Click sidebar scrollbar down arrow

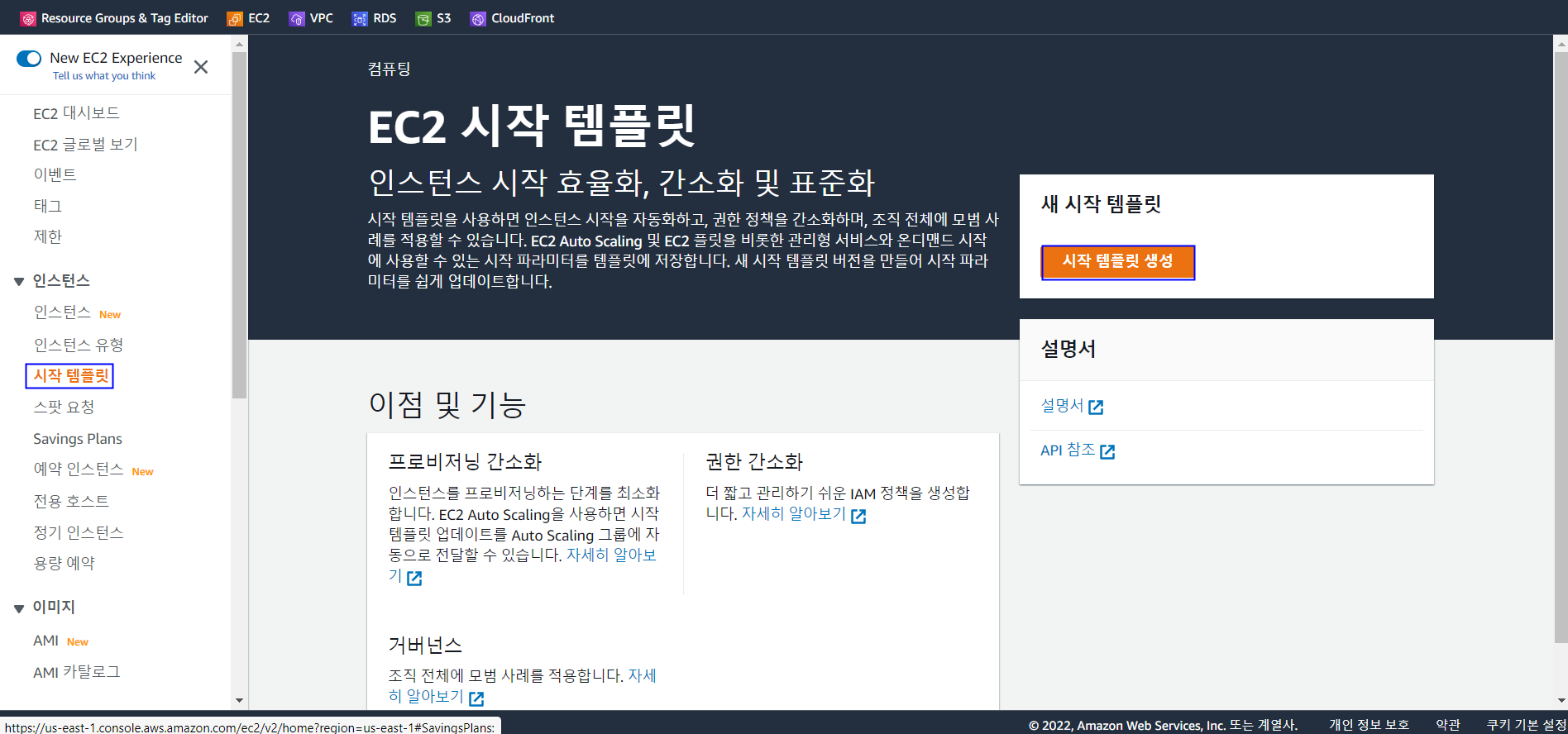pyautogui.click(x=240, y=701)
